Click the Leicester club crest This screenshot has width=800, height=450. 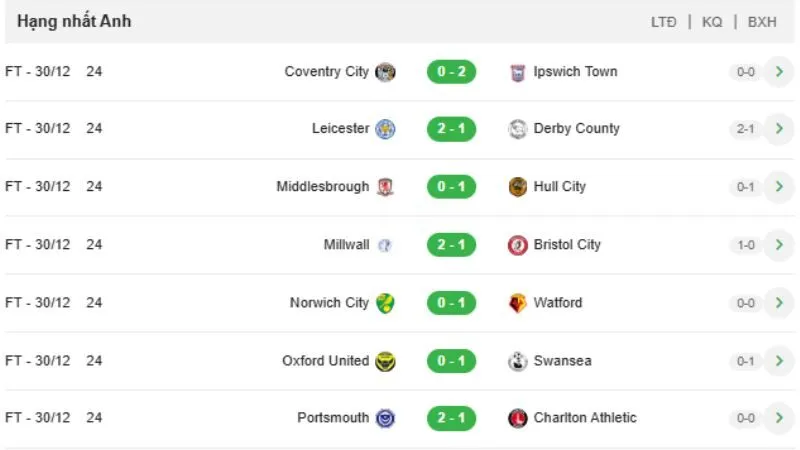tap(385, 129)
